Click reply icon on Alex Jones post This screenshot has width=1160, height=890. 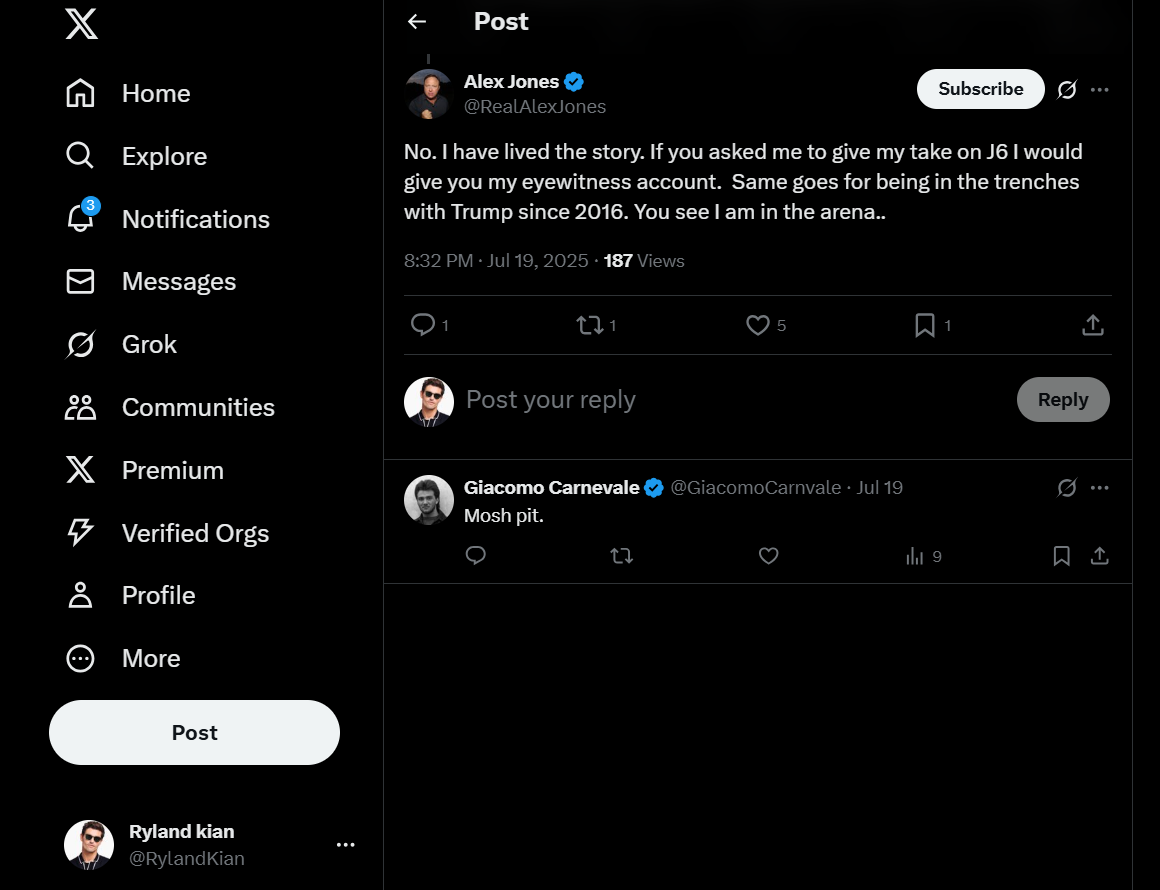(x=423, y=325)
